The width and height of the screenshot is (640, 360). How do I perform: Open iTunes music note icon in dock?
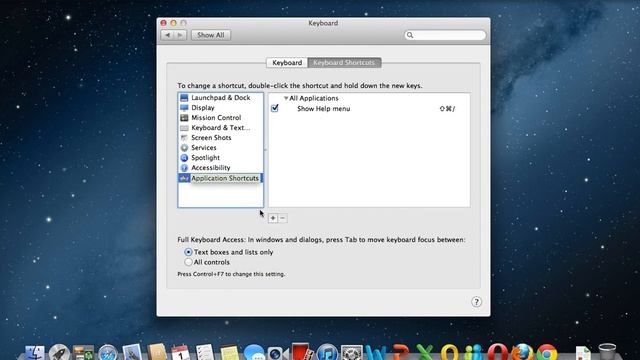(327, 353)
